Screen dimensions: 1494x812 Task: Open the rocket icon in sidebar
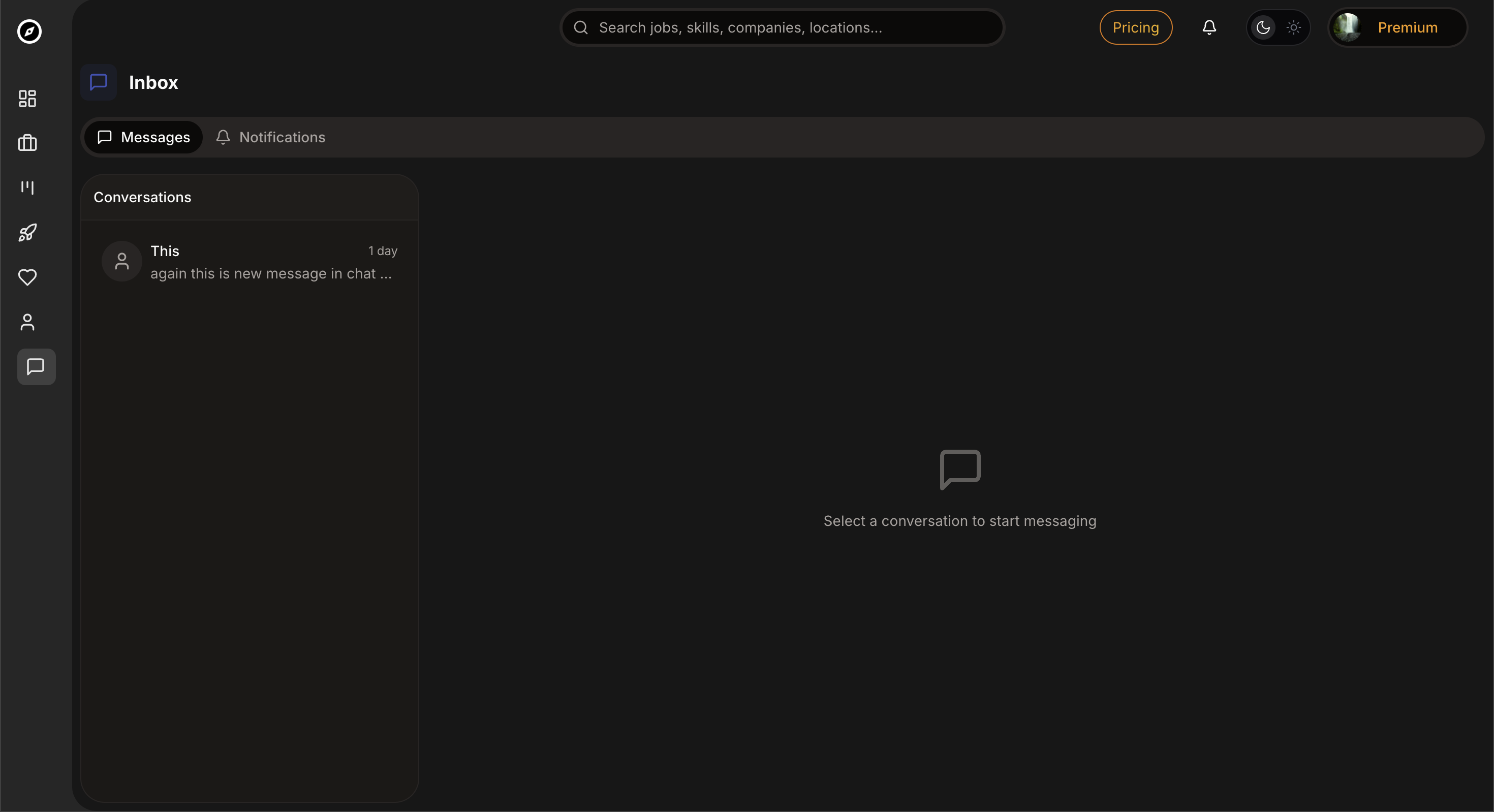click(27, 233)
